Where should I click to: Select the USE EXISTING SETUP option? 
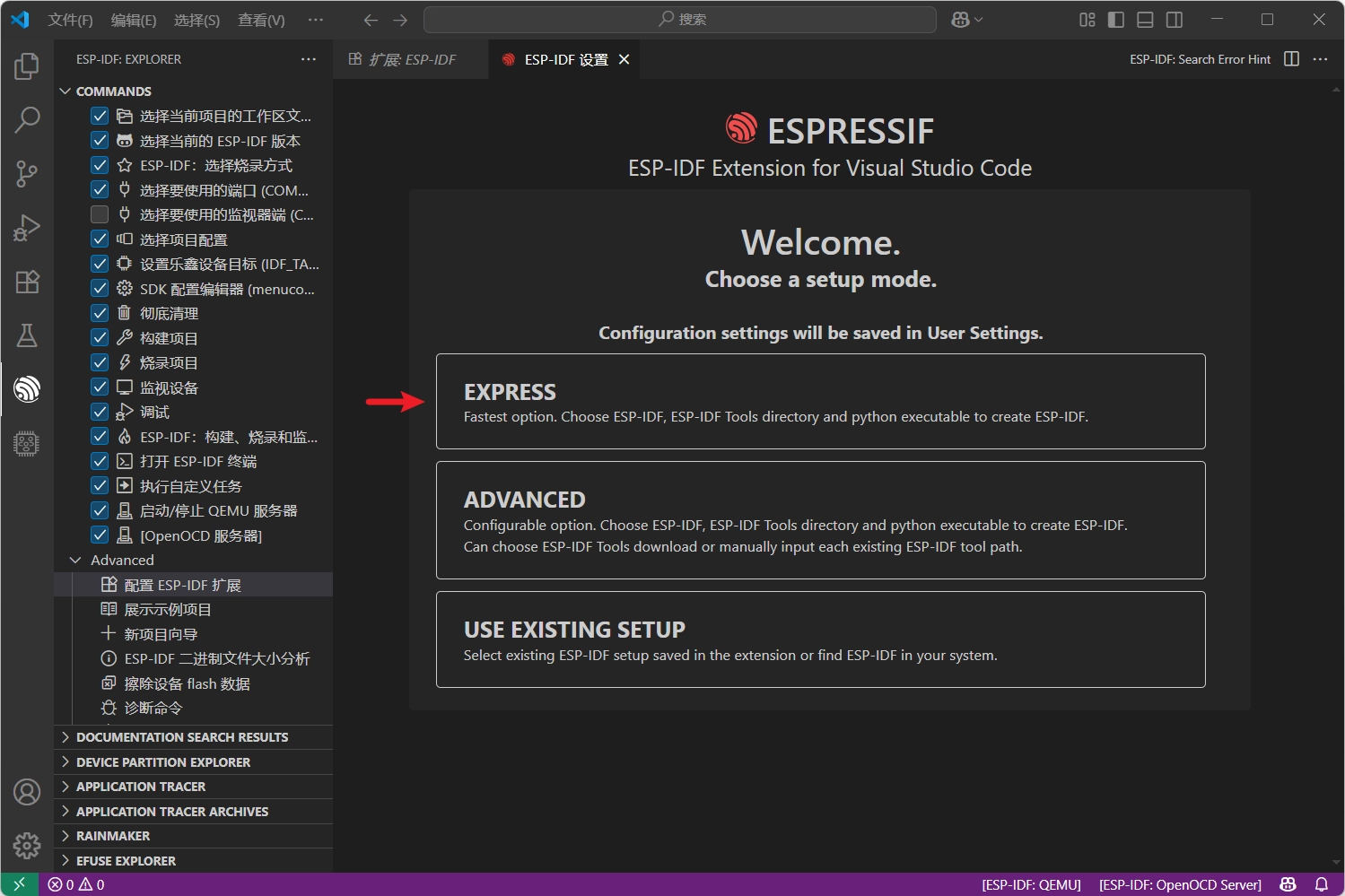(x=820, y=639)
